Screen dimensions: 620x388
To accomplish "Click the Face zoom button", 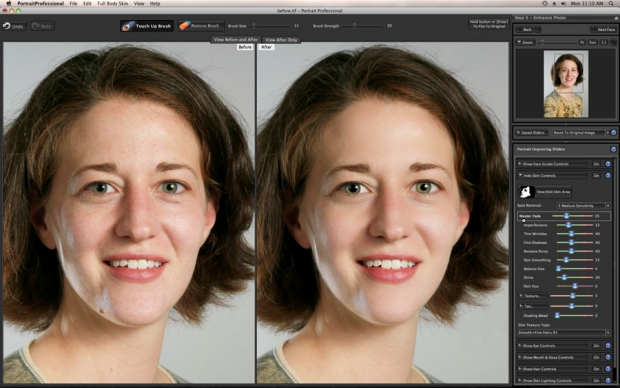I will point(592,42).
